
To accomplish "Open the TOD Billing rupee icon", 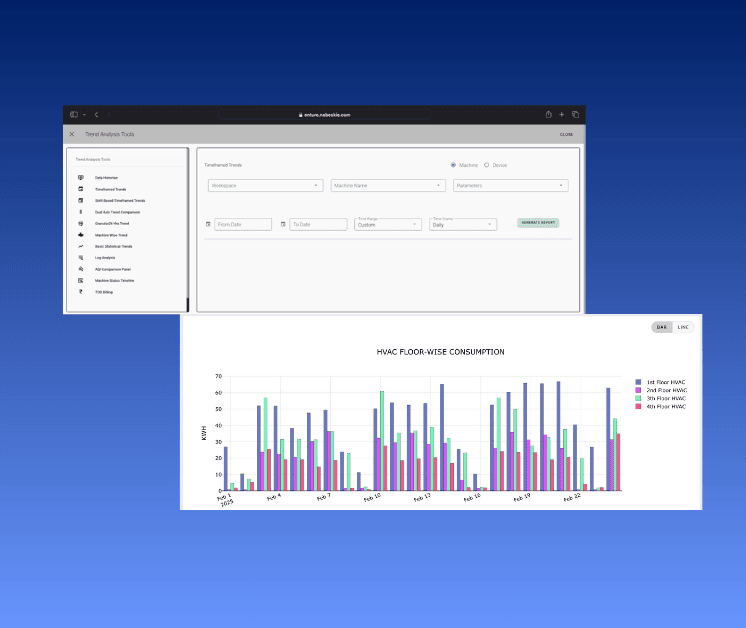I will 80,292.
